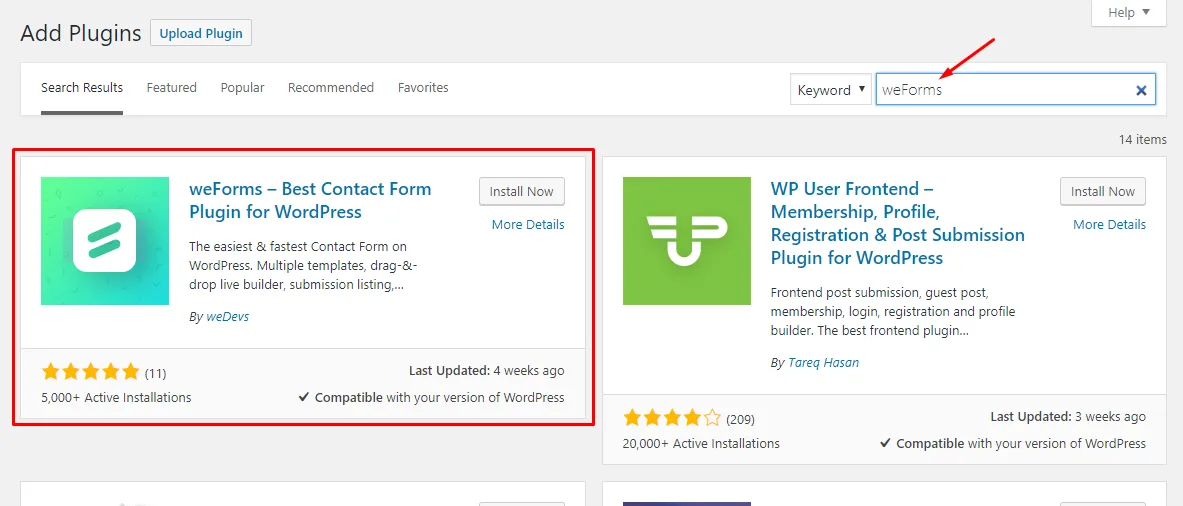The width and height of the screenshot is (1183, 506).
Task: Click "Last Updated: 4 weeks ago" text
Action: tap(486, 371)
